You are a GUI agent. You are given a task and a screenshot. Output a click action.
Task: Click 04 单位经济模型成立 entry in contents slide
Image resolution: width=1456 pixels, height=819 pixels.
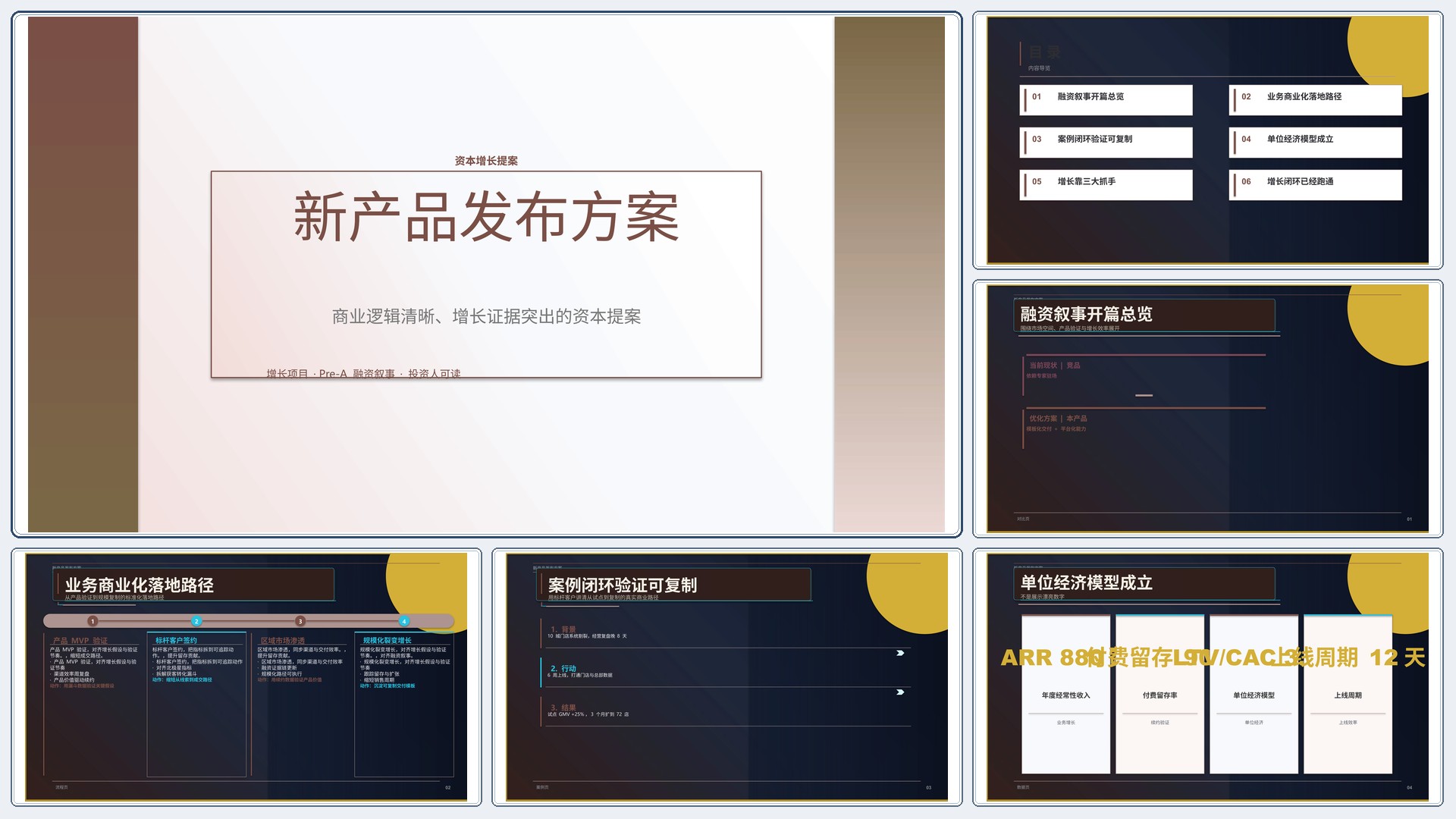point(1316,143)
